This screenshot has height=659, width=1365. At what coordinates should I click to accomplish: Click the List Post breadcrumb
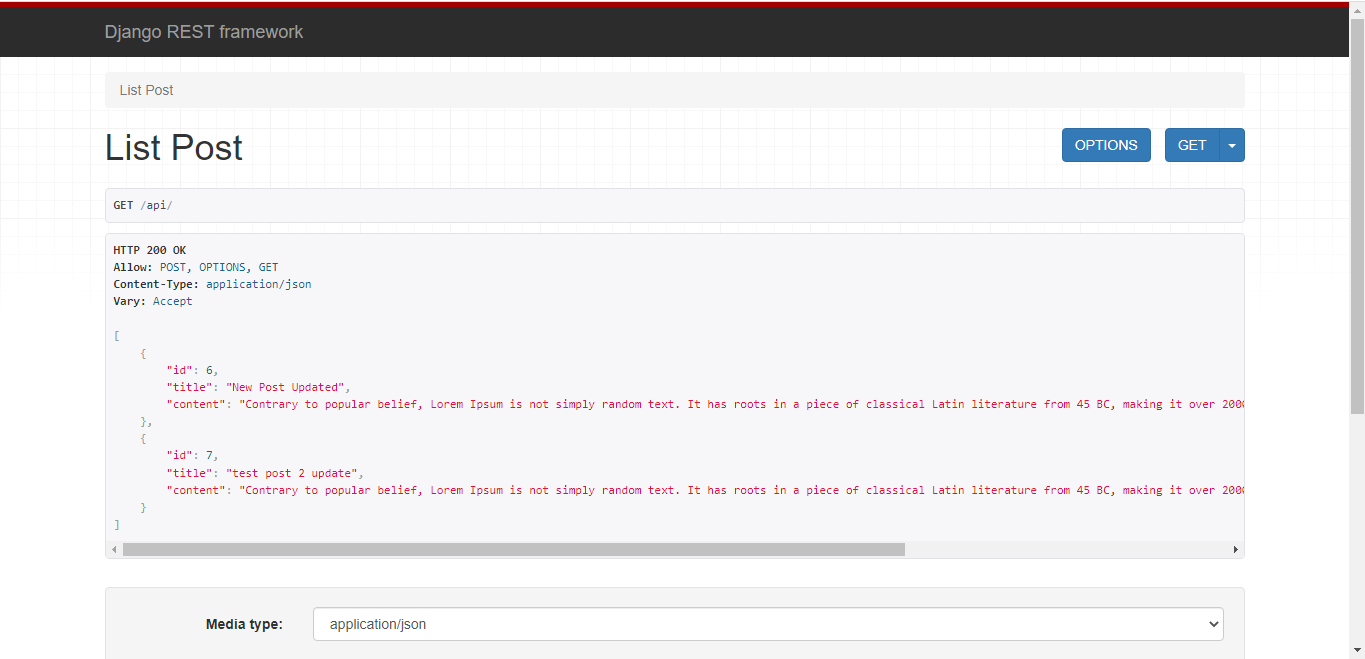point(146,90)
